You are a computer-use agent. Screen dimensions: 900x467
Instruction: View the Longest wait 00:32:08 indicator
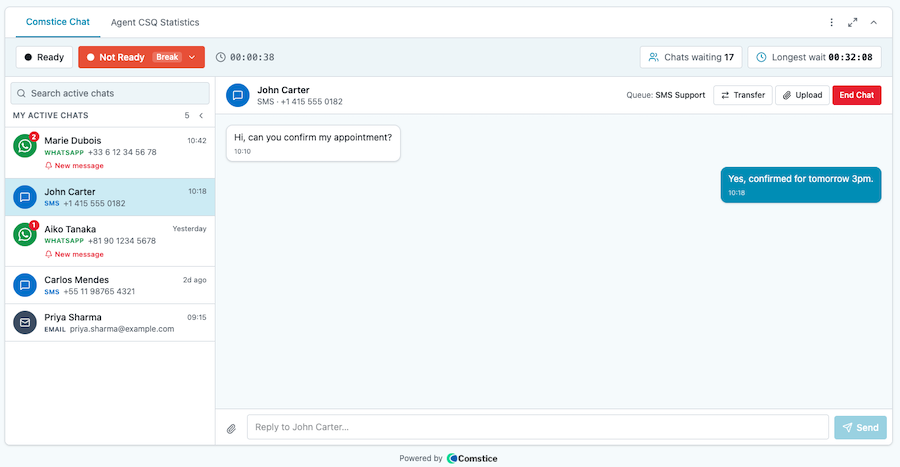click(x=814, y=57)
